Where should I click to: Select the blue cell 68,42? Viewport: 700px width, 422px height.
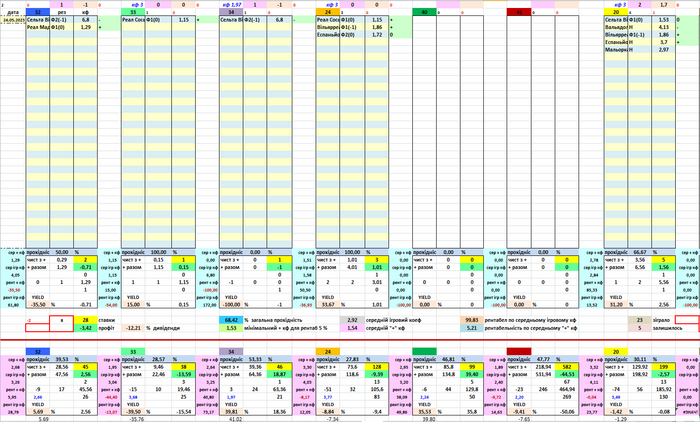pos(231,320)
